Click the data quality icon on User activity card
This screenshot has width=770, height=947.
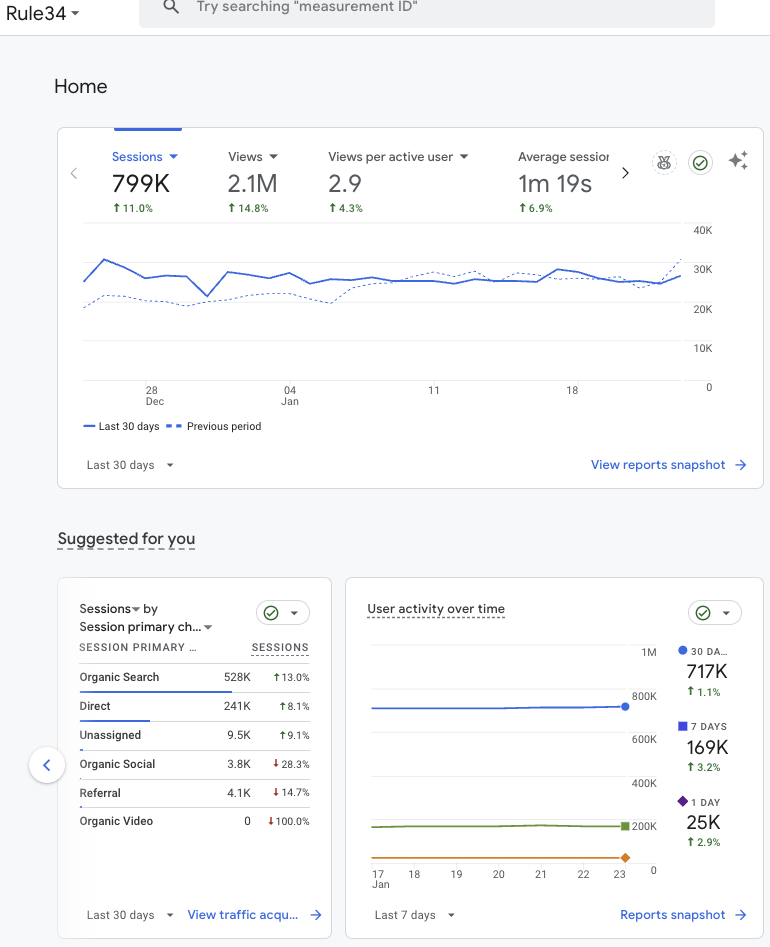pos(705,612)
